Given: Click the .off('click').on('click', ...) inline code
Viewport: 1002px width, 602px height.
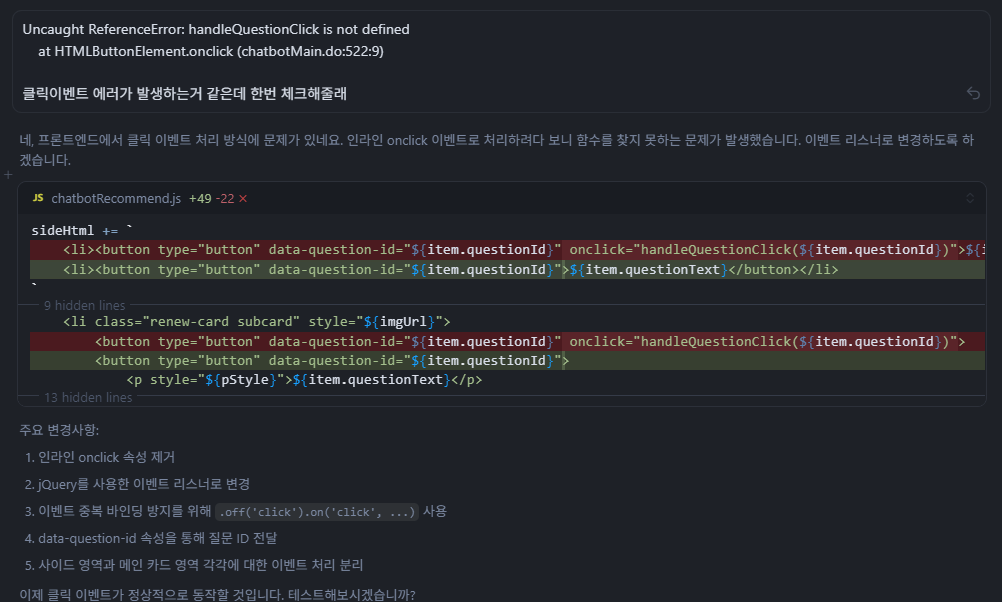Looking at the screenshot, I should (317, 511).
